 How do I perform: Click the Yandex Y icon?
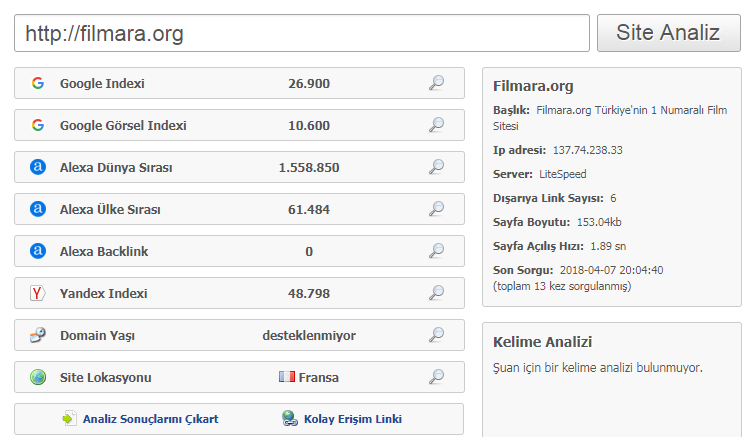37,293
